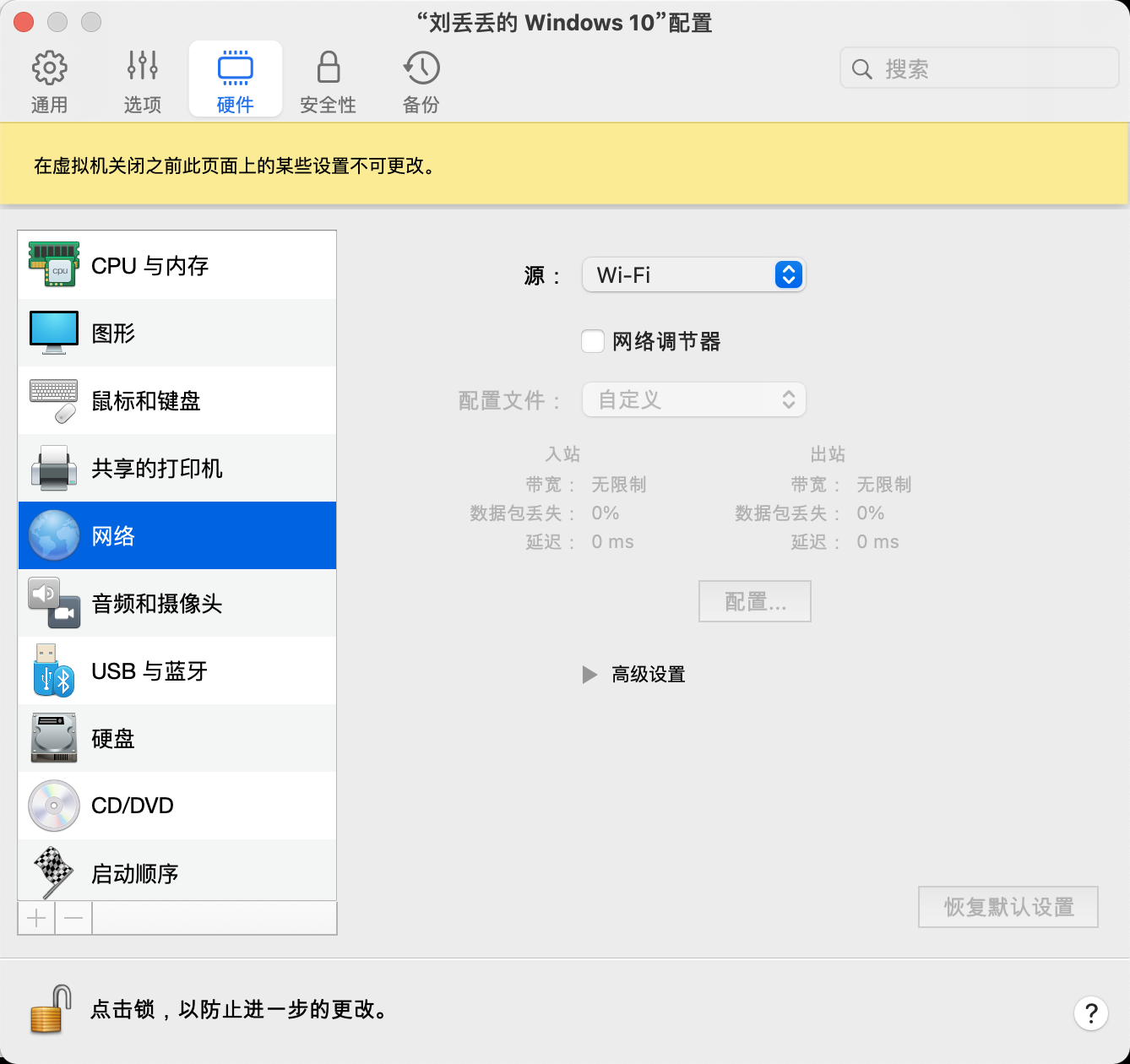Screen dimensions: 1130x1064
Task: Select CD/DVD row in sidebar
Action: (x=177, y=806)
